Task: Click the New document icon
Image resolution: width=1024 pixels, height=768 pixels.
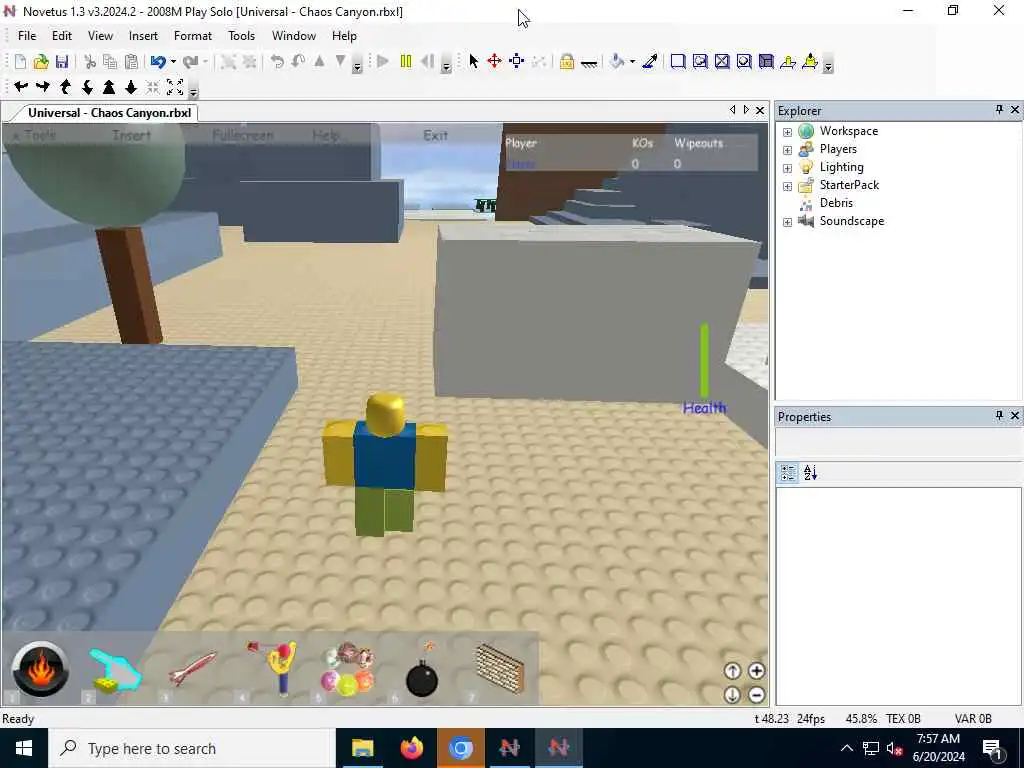Action: (20, 61)
